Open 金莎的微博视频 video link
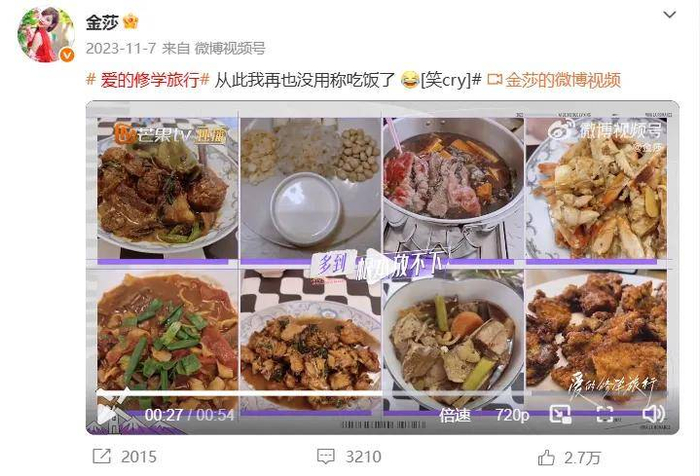 (x=563, y=80)
